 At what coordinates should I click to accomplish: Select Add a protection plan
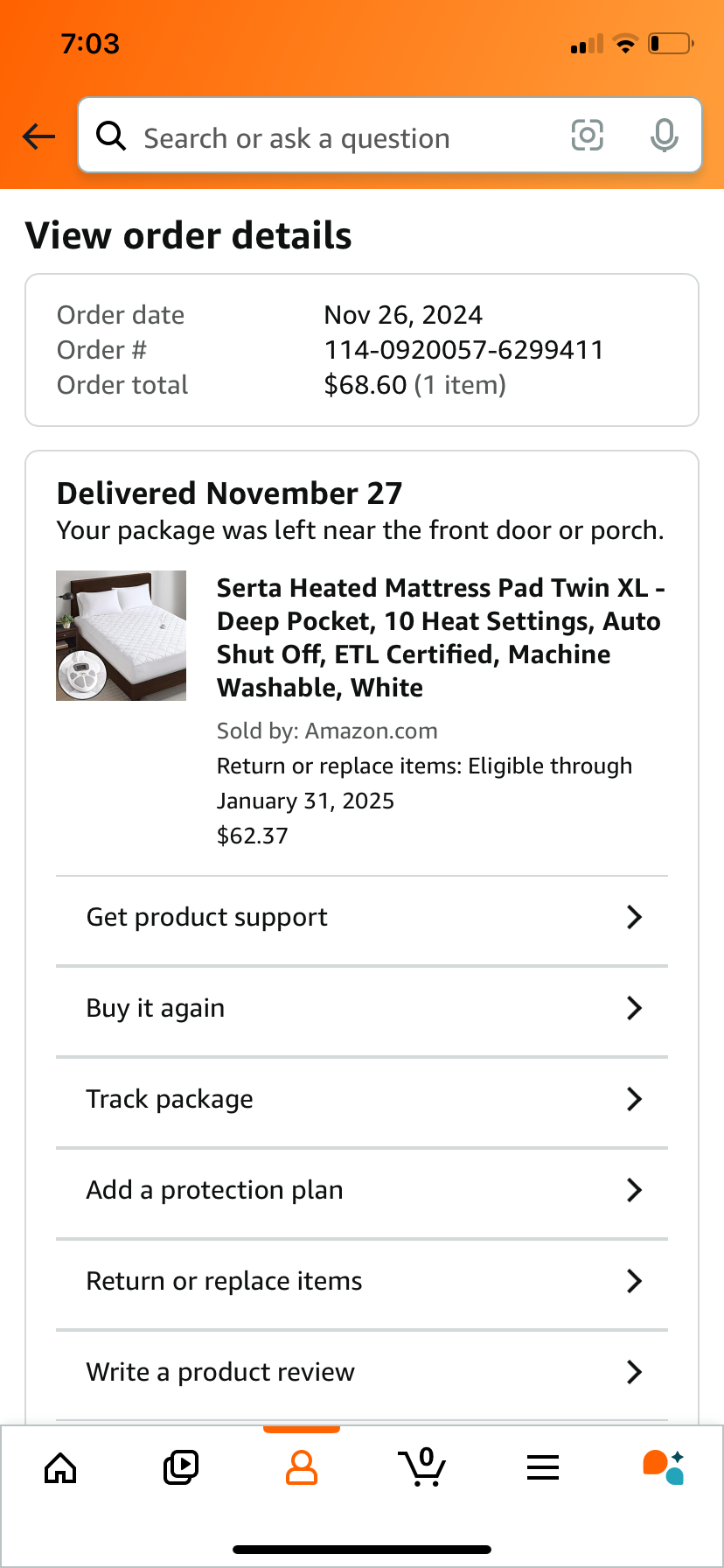point(362,1190)
